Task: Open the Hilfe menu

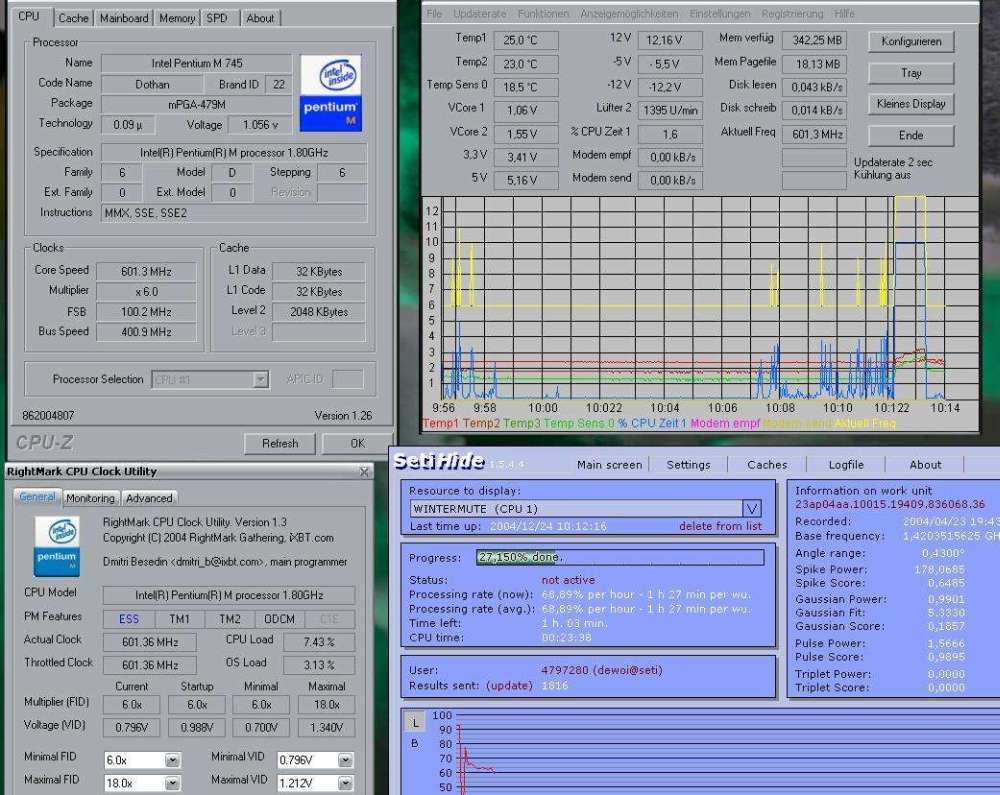Action: pyautogui.click(x=844, y=13)
